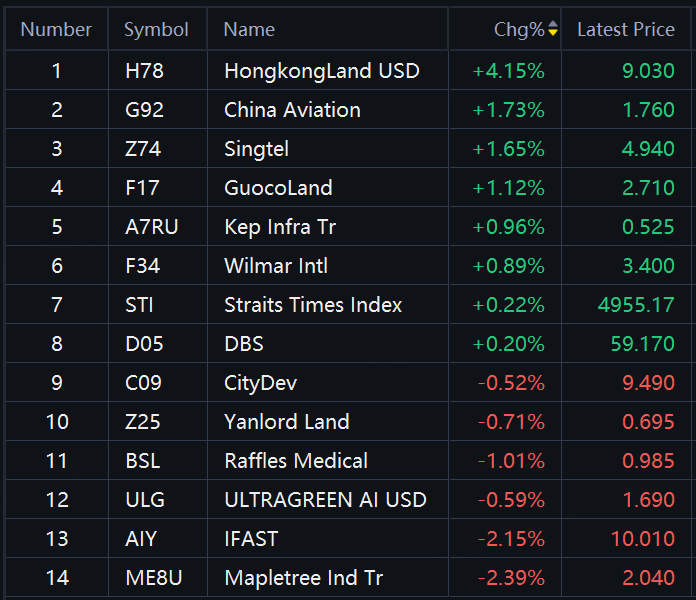Select Raffles Medical in the list
696x600 pixels.
tap(296, 461)
